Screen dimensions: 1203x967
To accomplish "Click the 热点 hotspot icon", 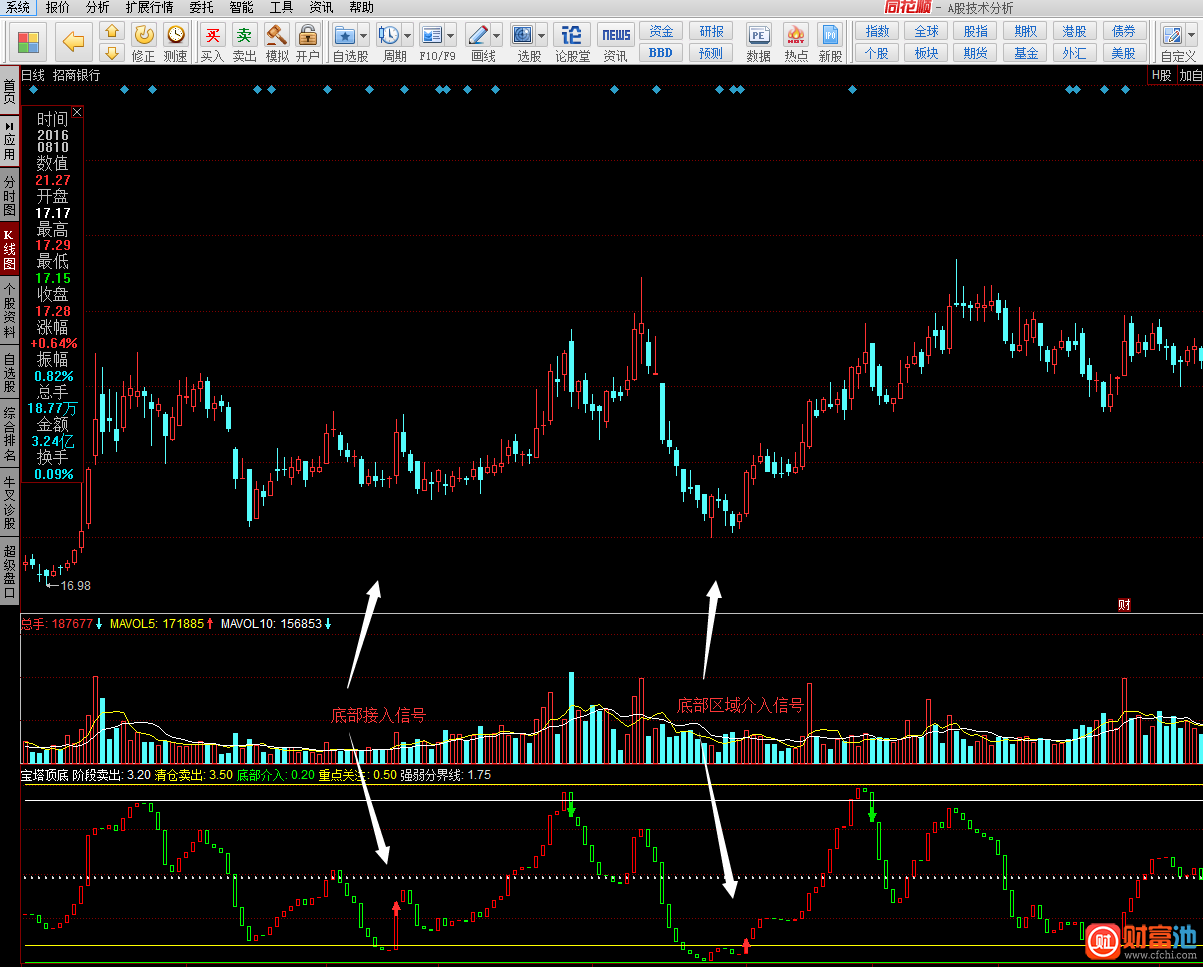I will (796, 43).
